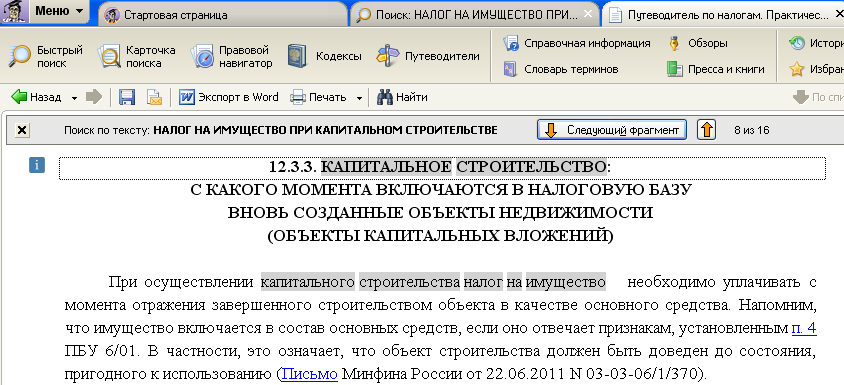Open the Письмо Минфина link
Viewport: 844px width, 385px height.
pos(310,373)
